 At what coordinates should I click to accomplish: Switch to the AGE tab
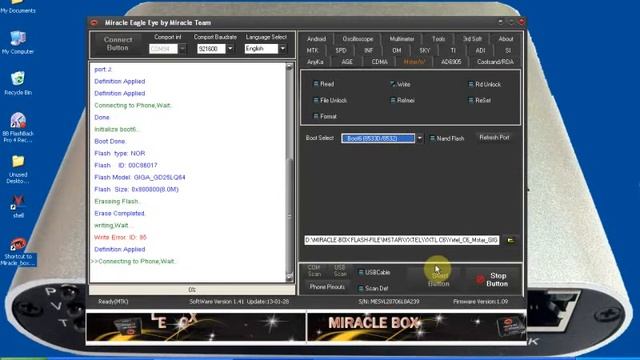pyautogui.click(x=347, y=62)
